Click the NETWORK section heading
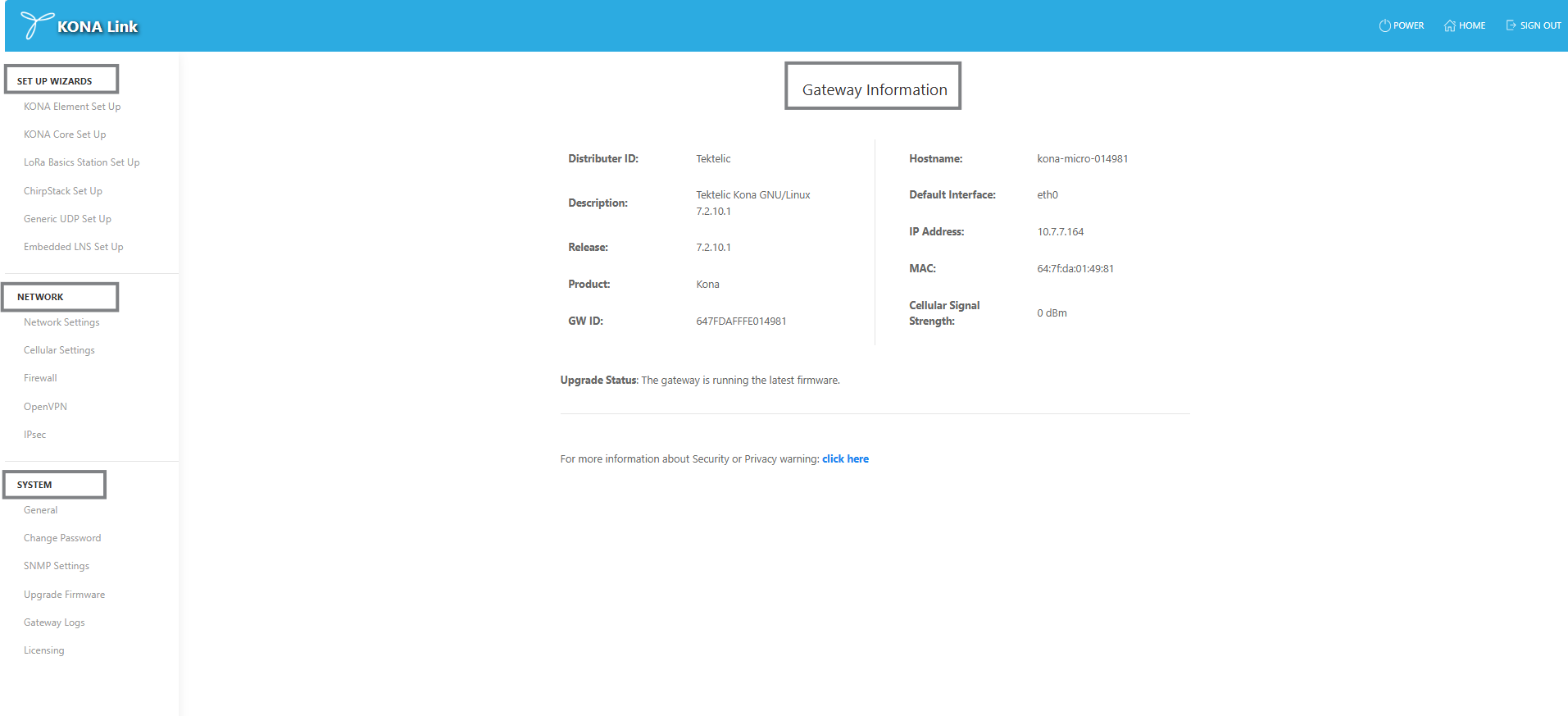Viewport: 1568px width, 716px height. pos(40,297)
